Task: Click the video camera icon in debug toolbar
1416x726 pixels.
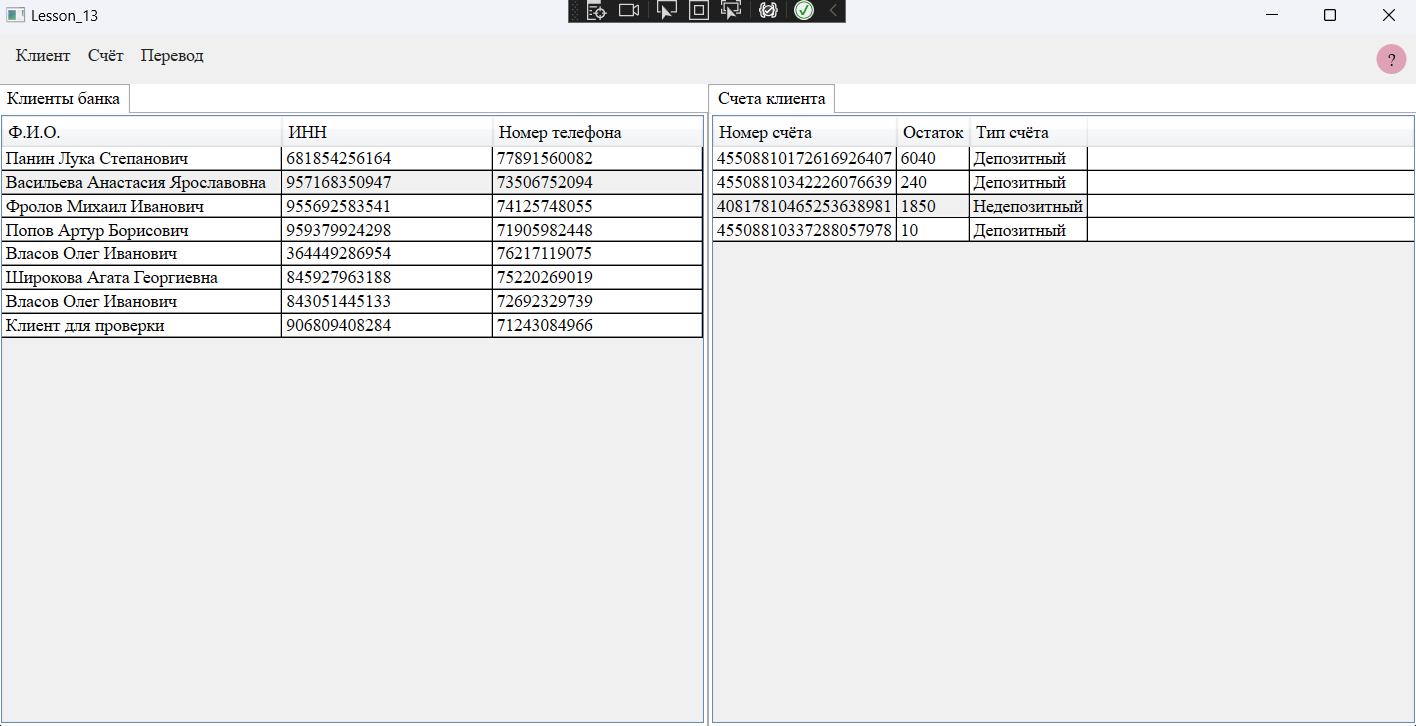Action: 629,11
